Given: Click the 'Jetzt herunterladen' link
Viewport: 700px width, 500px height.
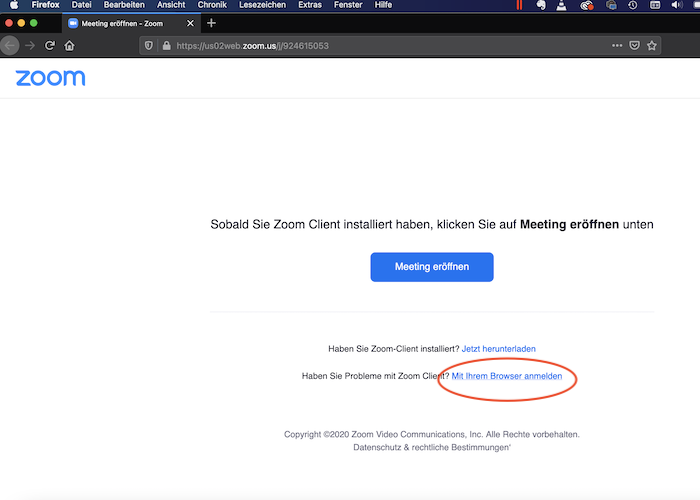Looking at the screenshot, I should coord(498,349).
